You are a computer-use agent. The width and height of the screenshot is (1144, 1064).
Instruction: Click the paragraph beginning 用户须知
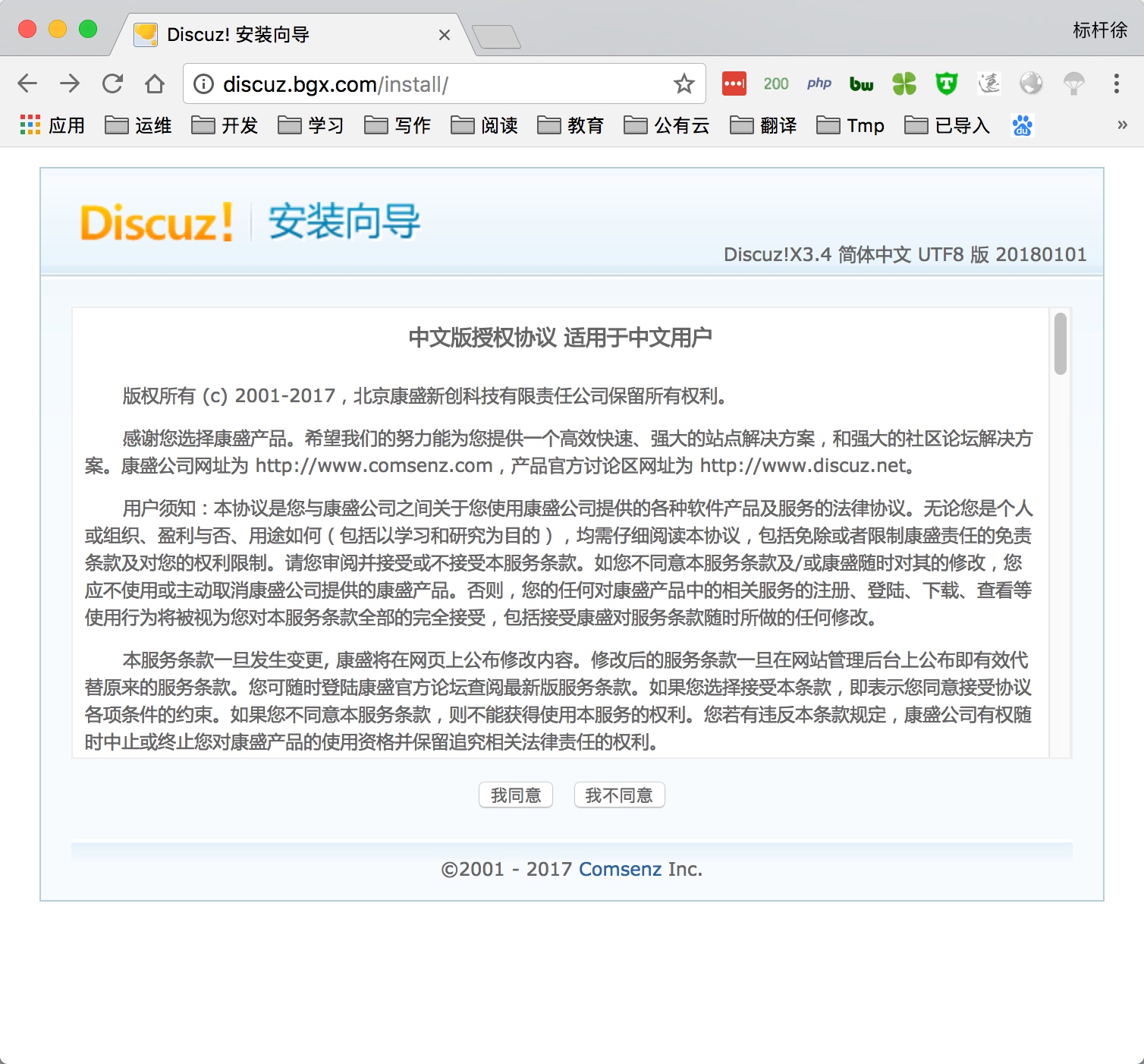(x=558, y=563)
